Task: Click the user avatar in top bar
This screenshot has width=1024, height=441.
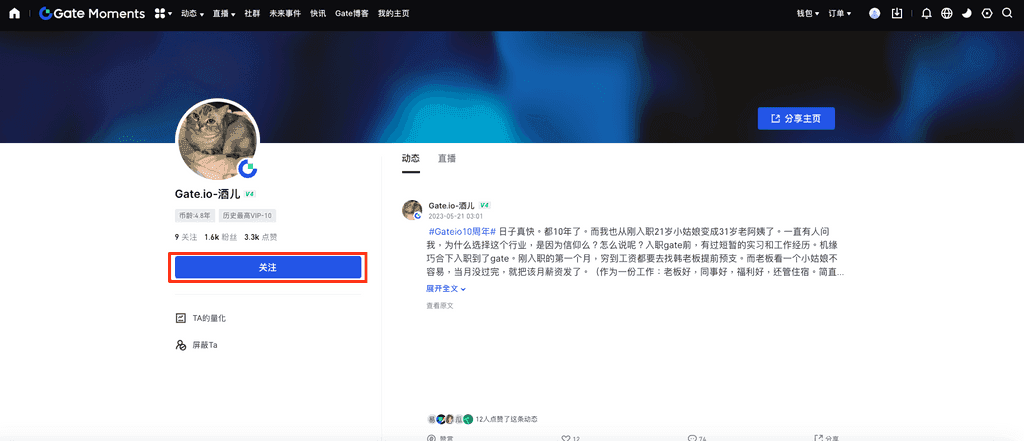Action: click(875, 14)
